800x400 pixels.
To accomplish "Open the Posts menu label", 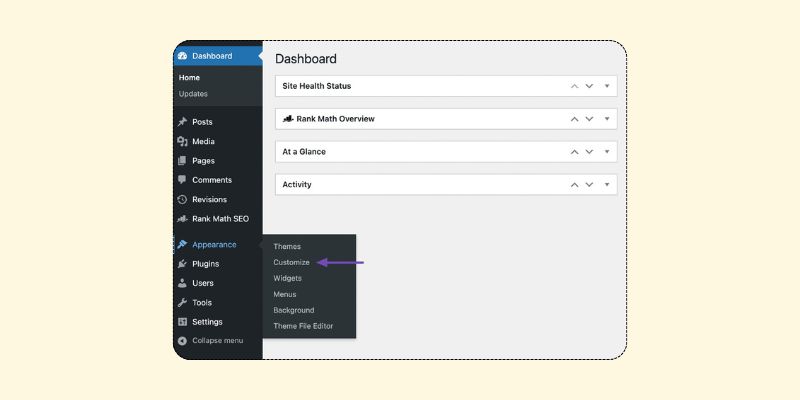I will click(x=203, y=122).
